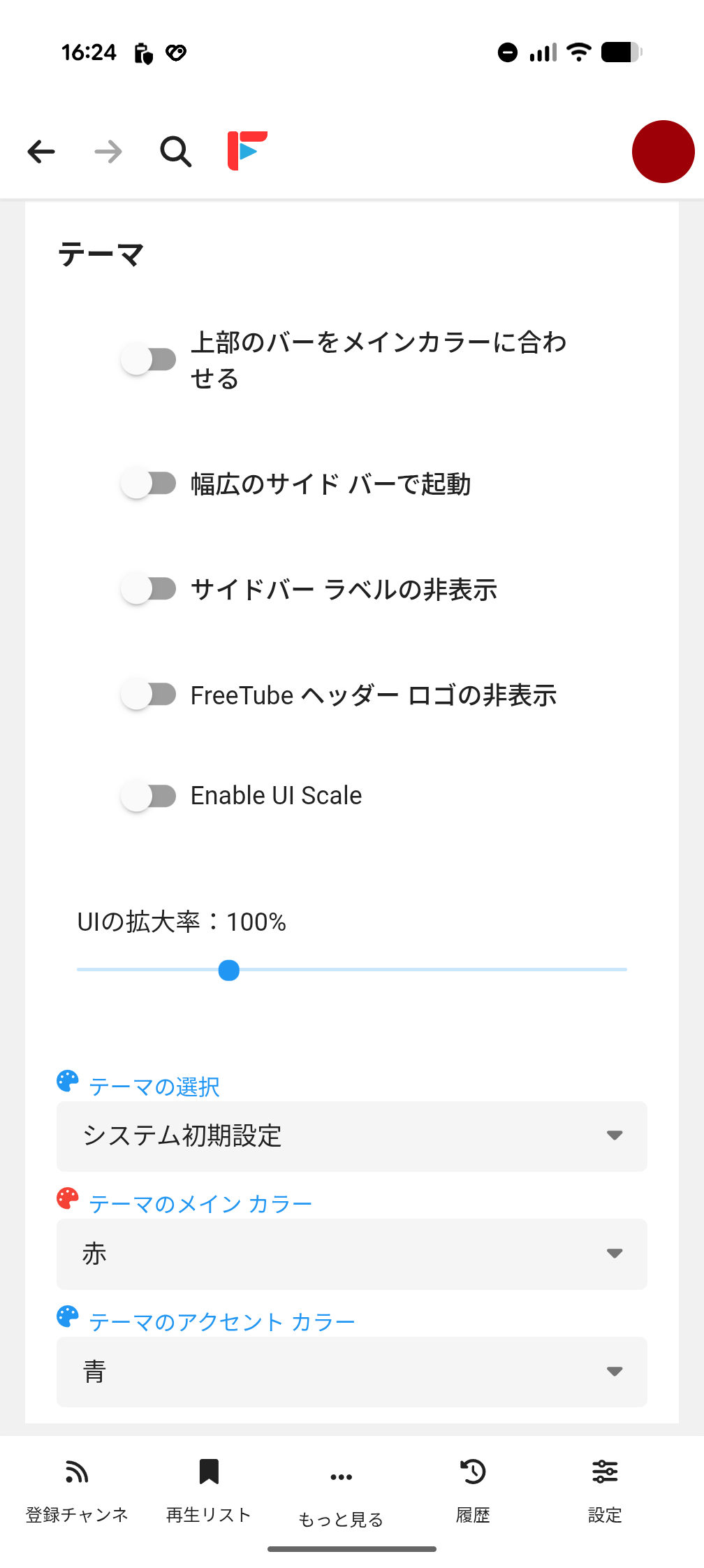This screenshot has height=1568, width=704.
Task: Enable 幅広のサイド バーで起動 switch
Action: pos(148,484)
